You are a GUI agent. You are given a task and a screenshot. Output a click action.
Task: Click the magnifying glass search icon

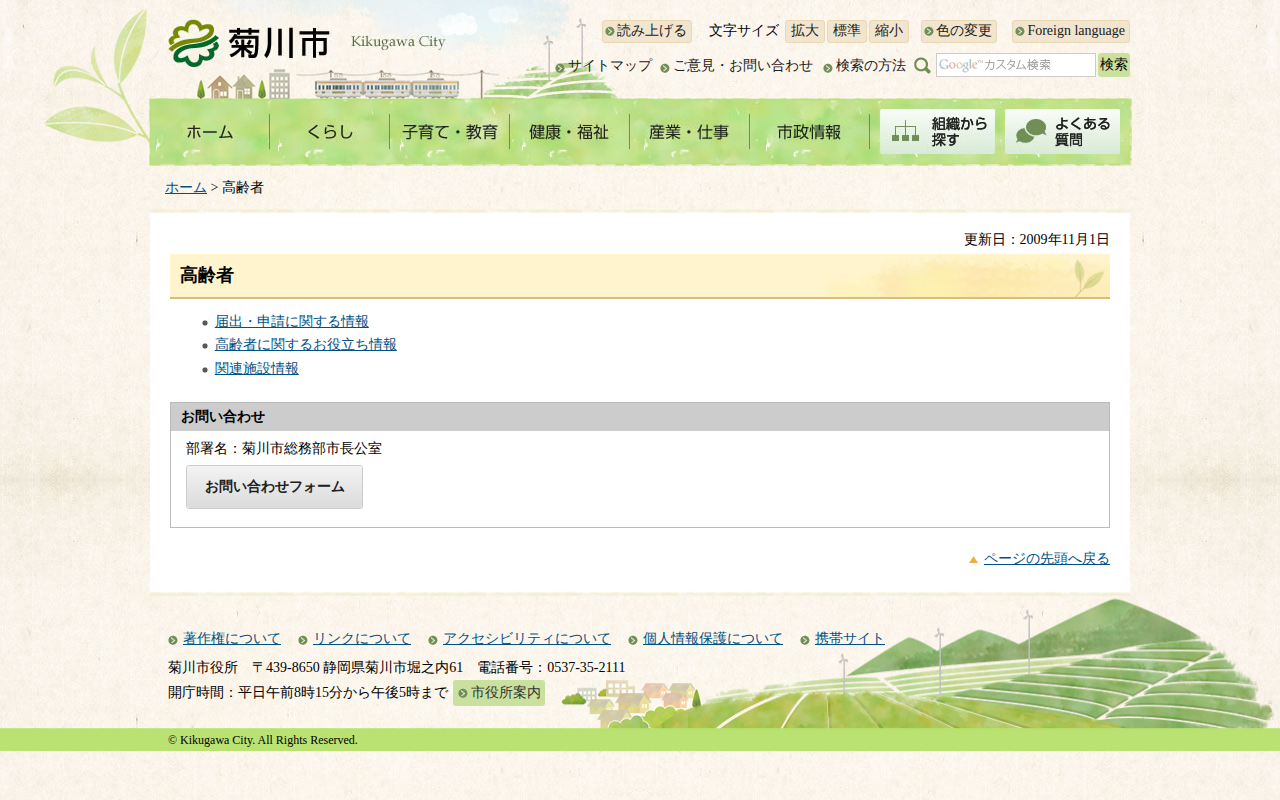[x=922, y=65]
